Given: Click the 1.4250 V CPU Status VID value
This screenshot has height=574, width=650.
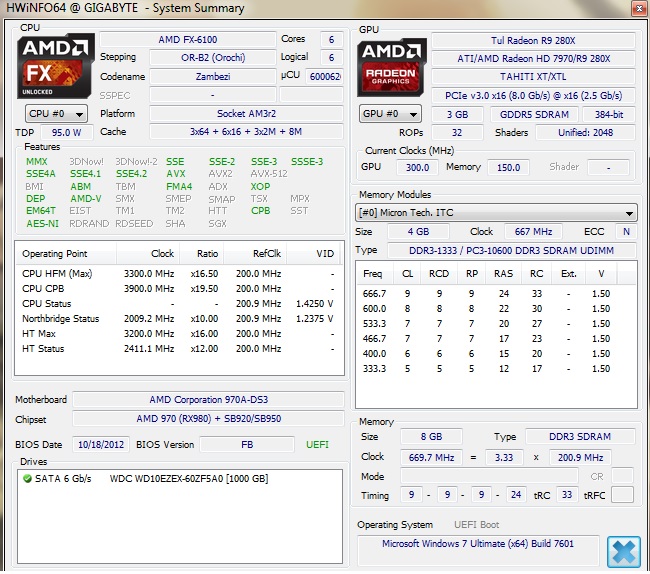Looking at the screenshot, I should [314, 304].
